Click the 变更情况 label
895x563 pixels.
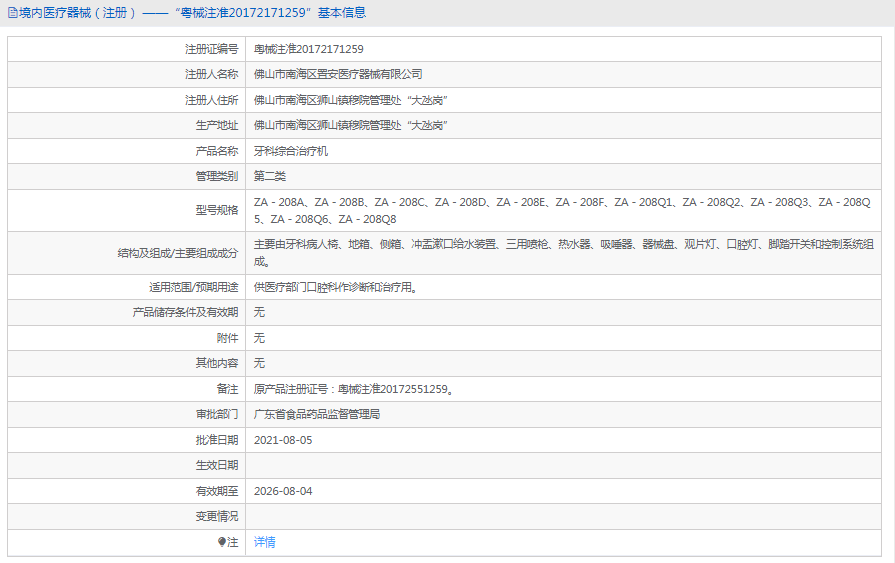tap(217, 516)
